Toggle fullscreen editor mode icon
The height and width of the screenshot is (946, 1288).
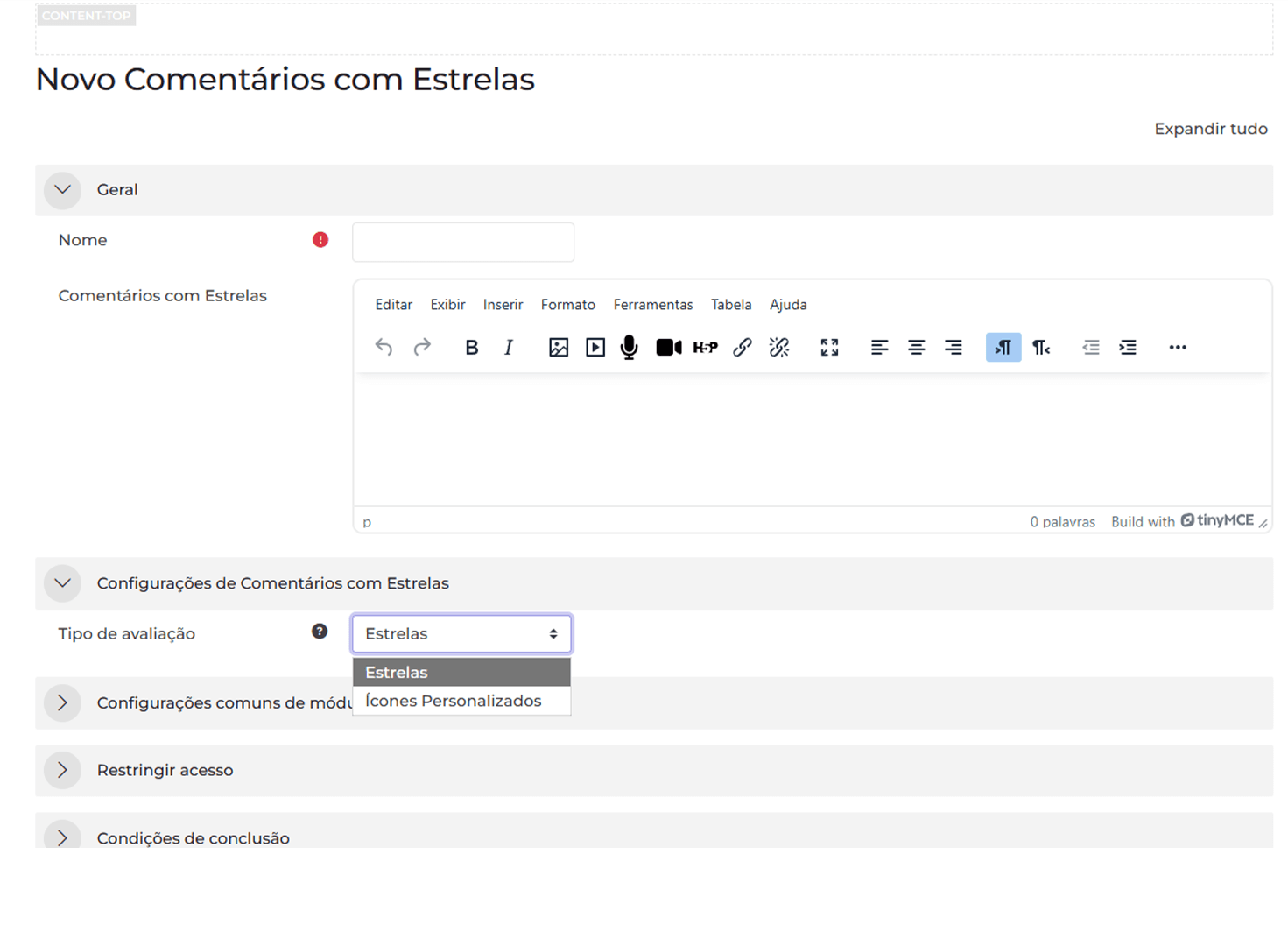pyautogui.click(x=829, y=348)
